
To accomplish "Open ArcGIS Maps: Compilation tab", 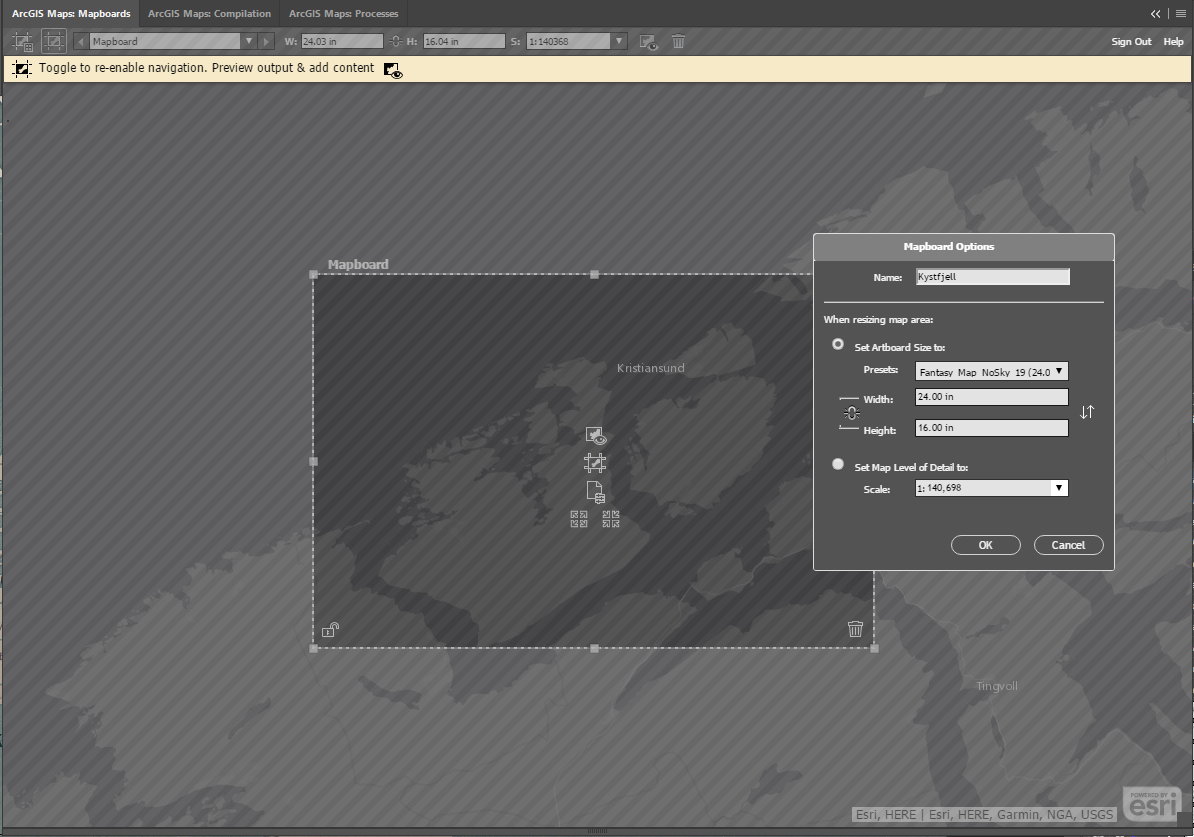I will (x=209, y=14).
